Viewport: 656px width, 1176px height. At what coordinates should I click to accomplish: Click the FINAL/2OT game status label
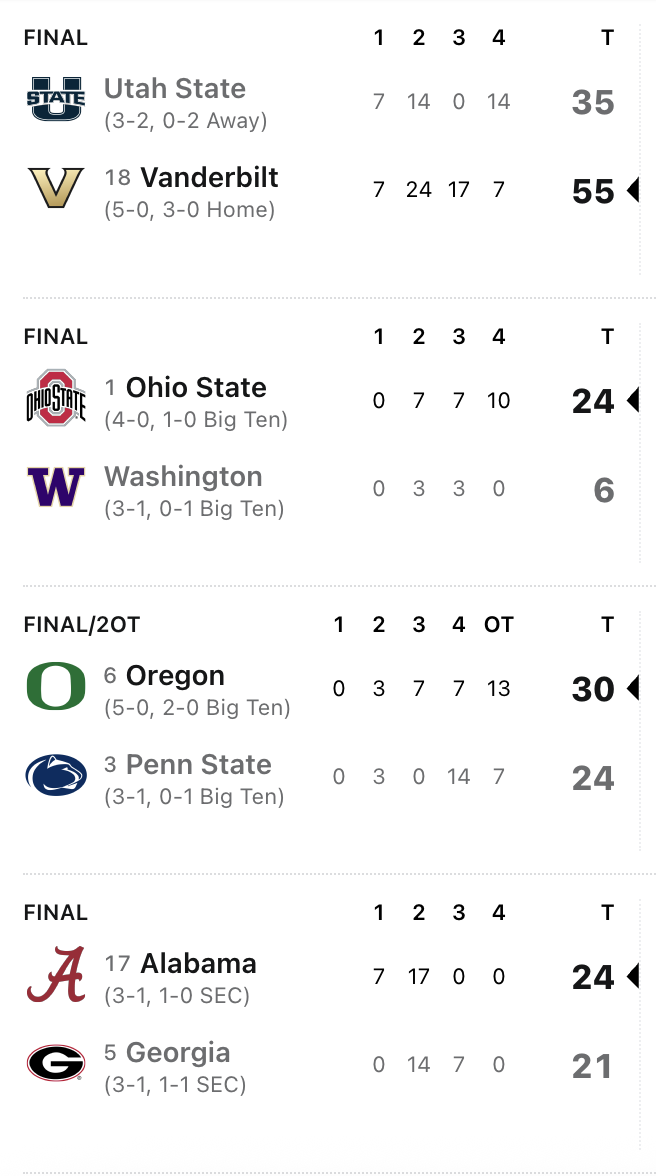[x=82, y=625]
